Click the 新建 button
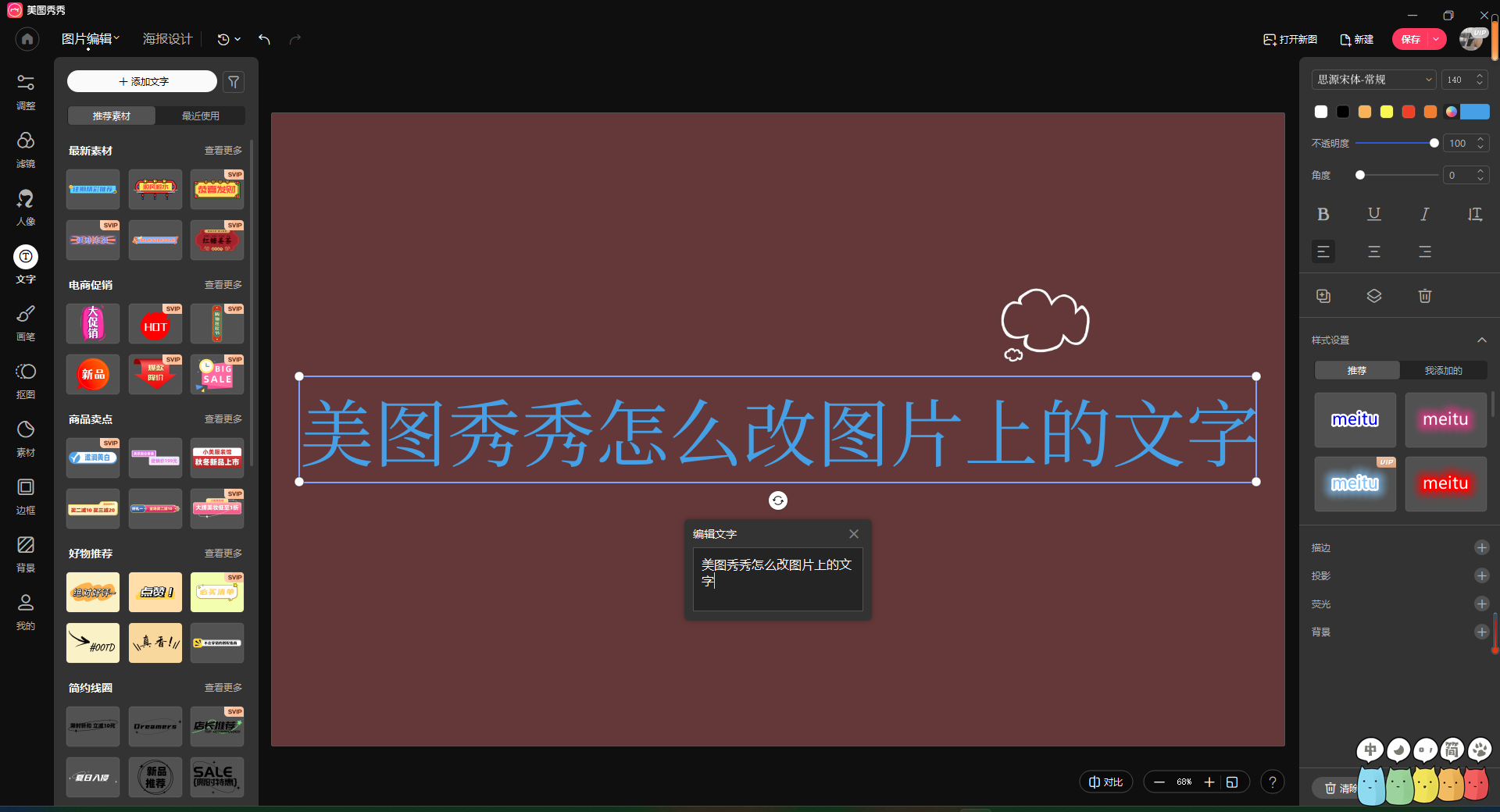1500x812 pixels. [x=1357, y=39]
